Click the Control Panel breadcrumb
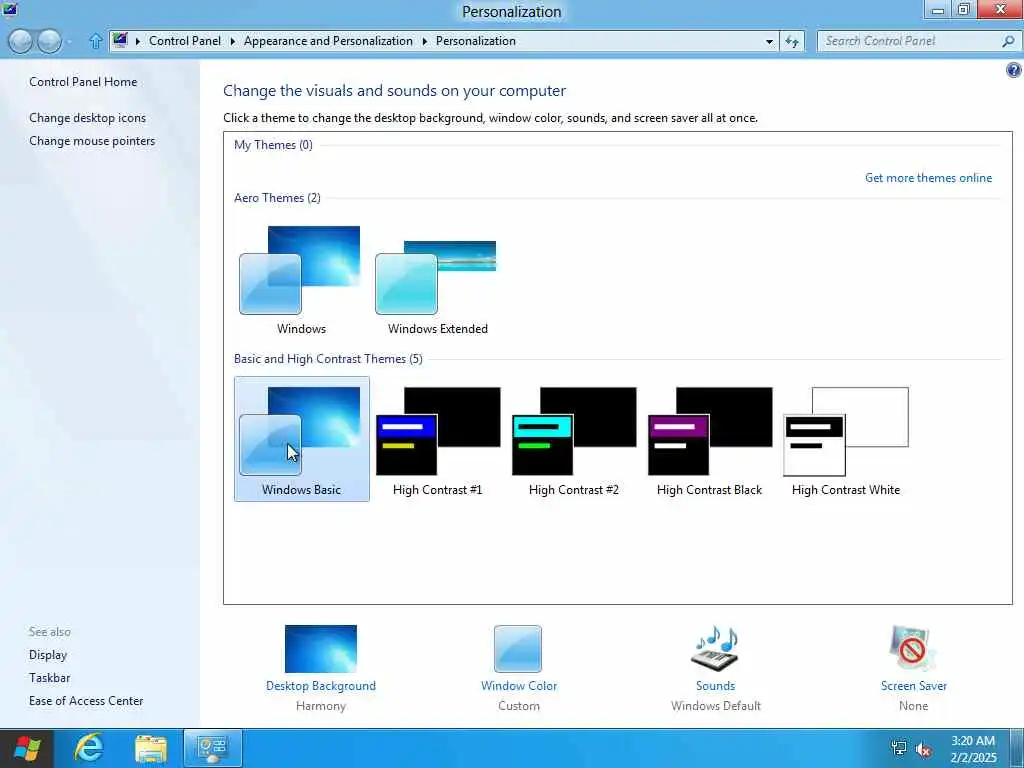The image size is (1024, 768). (185, 40)
